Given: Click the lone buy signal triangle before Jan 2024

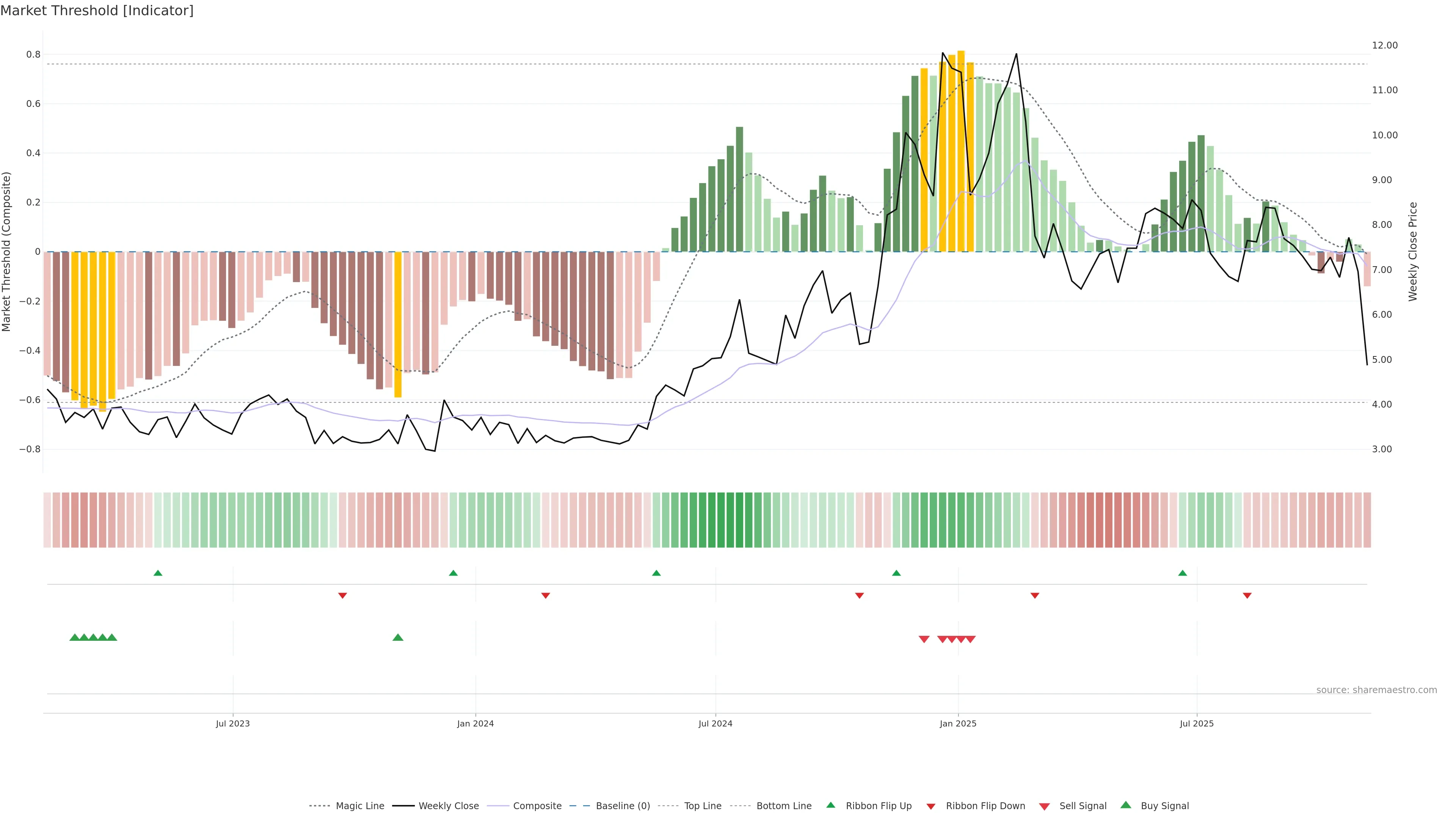Looking at the screenshot, I should click(398, 637).
